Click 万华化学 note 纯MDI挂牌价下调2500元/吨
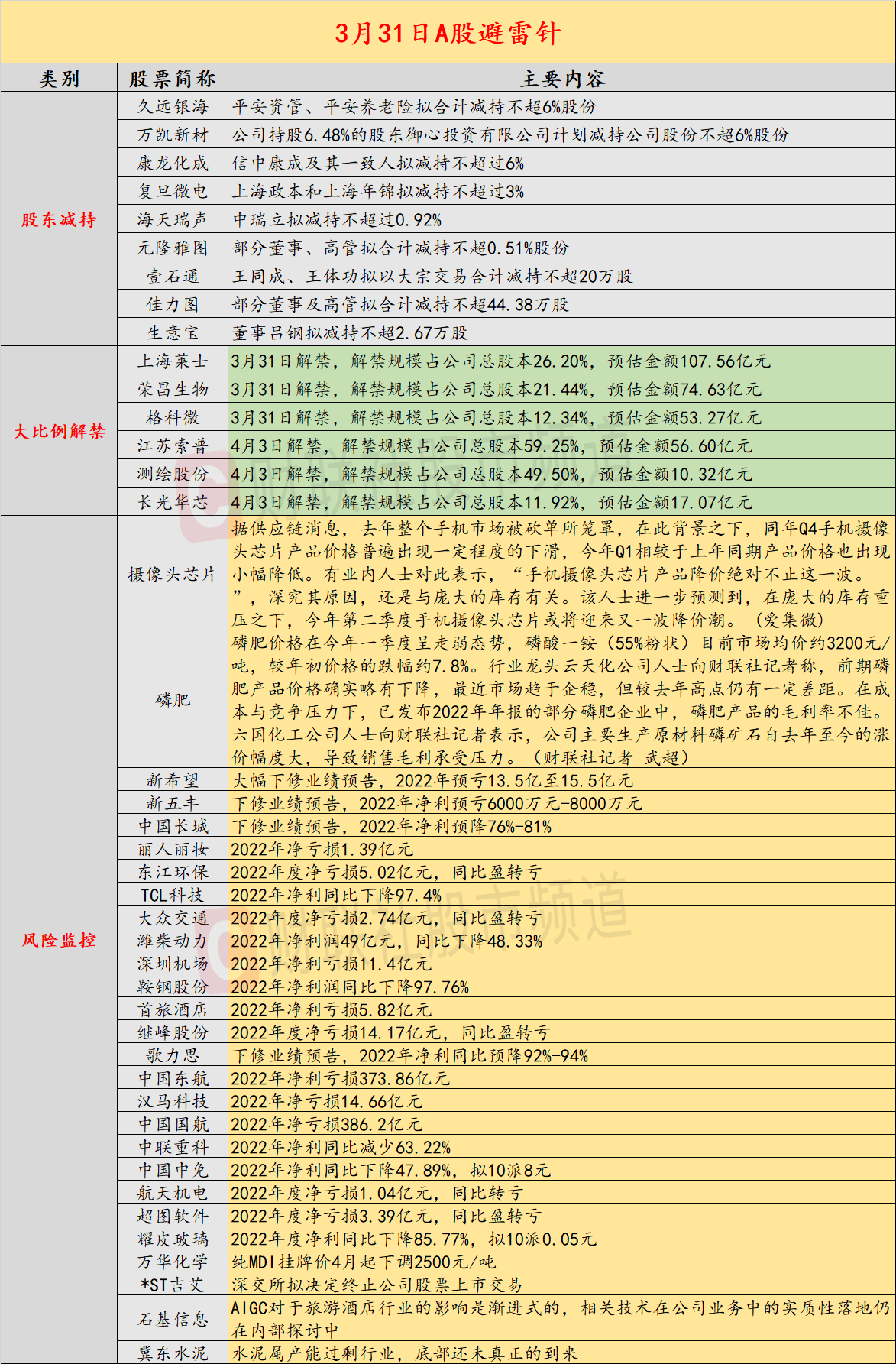This screenshot has height=1364, width=896. [x=364, y=1262]
